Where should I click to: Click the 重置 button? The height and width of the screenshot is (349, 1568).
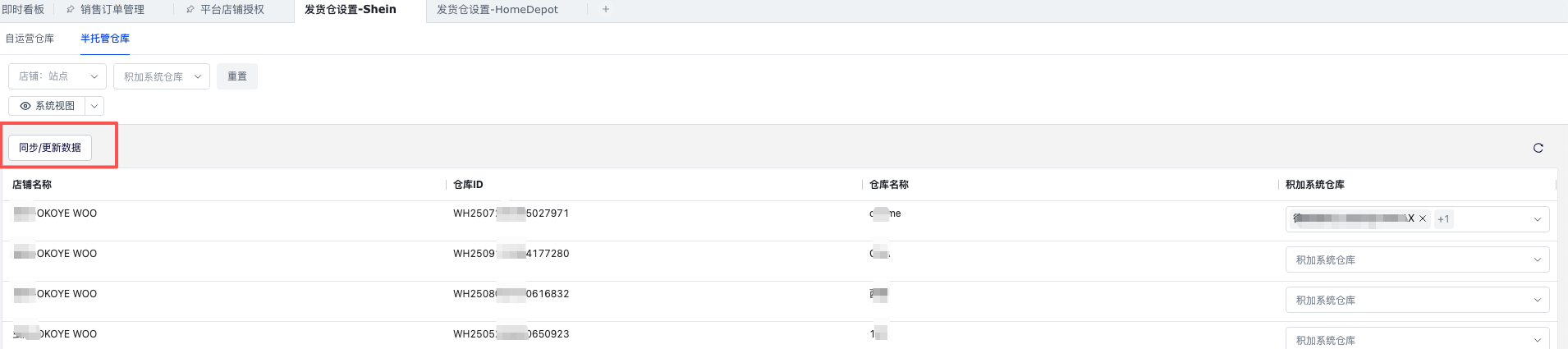(x=237, y=76)
